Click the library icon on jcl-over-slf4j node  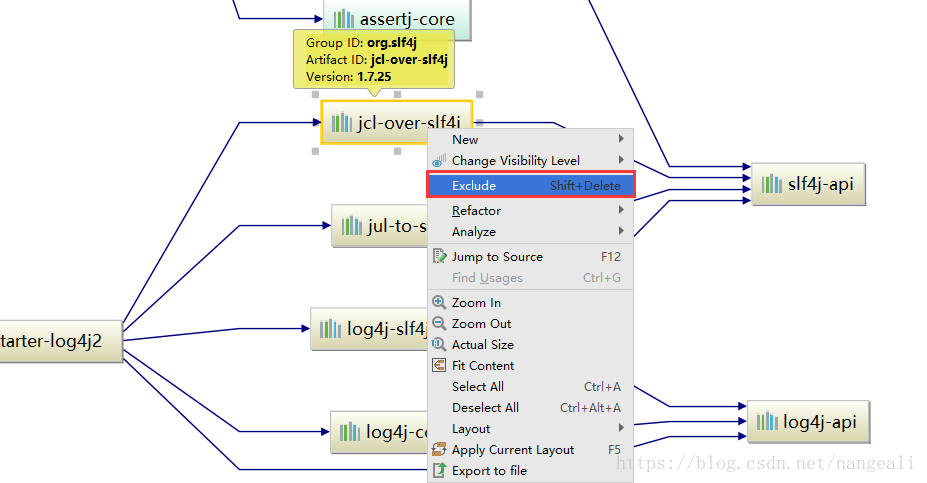click(x=342, y=122)
